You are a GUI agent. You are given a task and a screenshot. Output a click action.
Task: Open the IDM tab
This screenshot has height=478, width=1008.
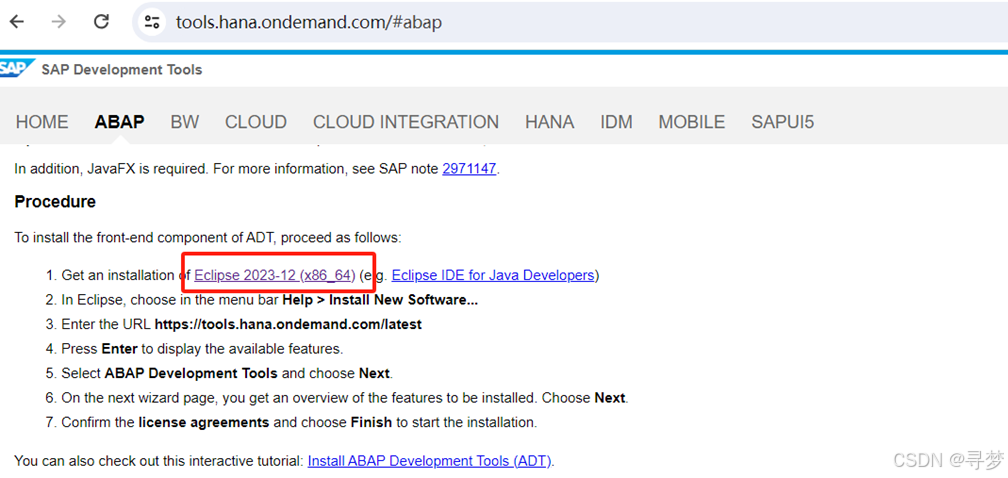click(616, 122)
